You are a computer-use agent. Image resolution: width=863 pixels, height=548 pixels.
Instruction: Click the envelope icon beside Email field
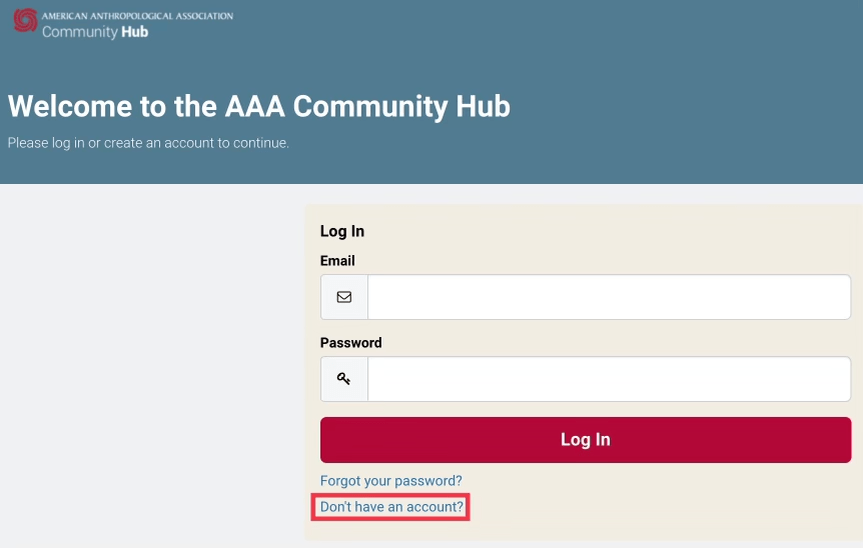pyautogui.click(x=344, y=297)
